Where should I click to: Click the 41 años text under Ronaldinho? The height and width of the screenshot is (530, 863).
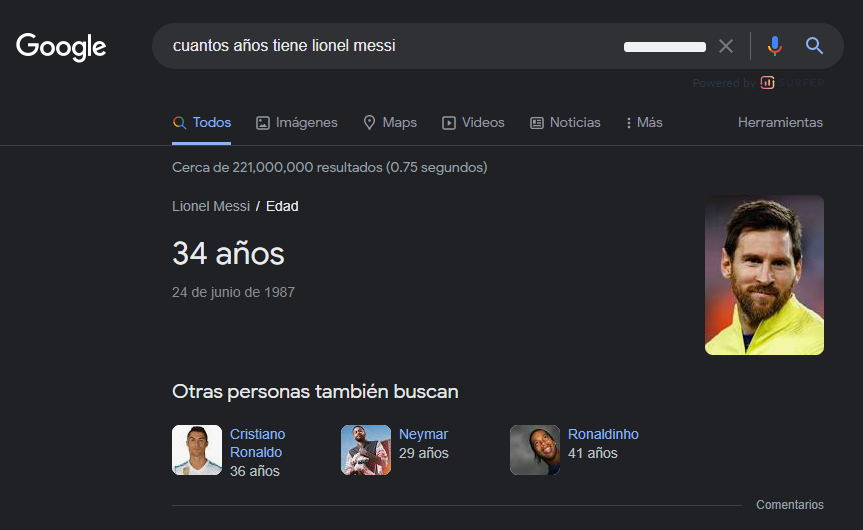pyautogui.click(x=592, y=453)
